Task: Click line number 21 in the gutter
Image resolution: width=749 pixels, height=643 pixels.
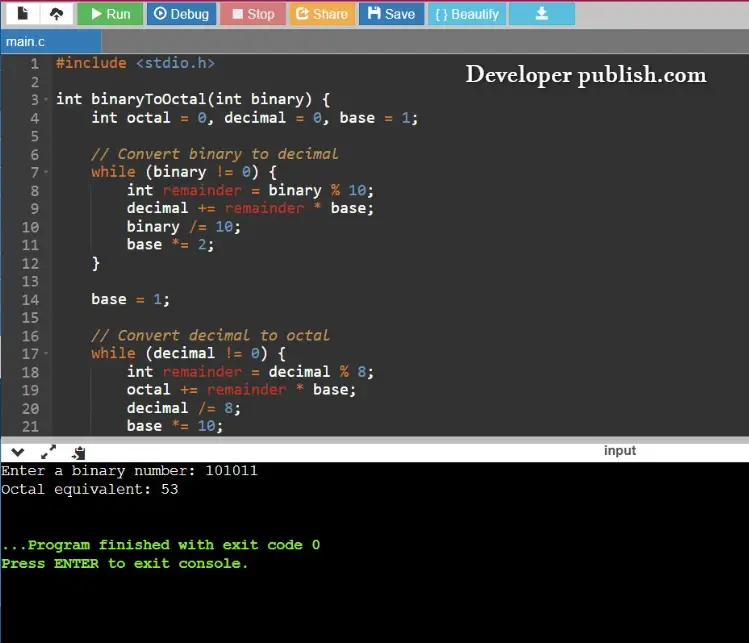Action: pyautogui.click(x=30, y=426)
